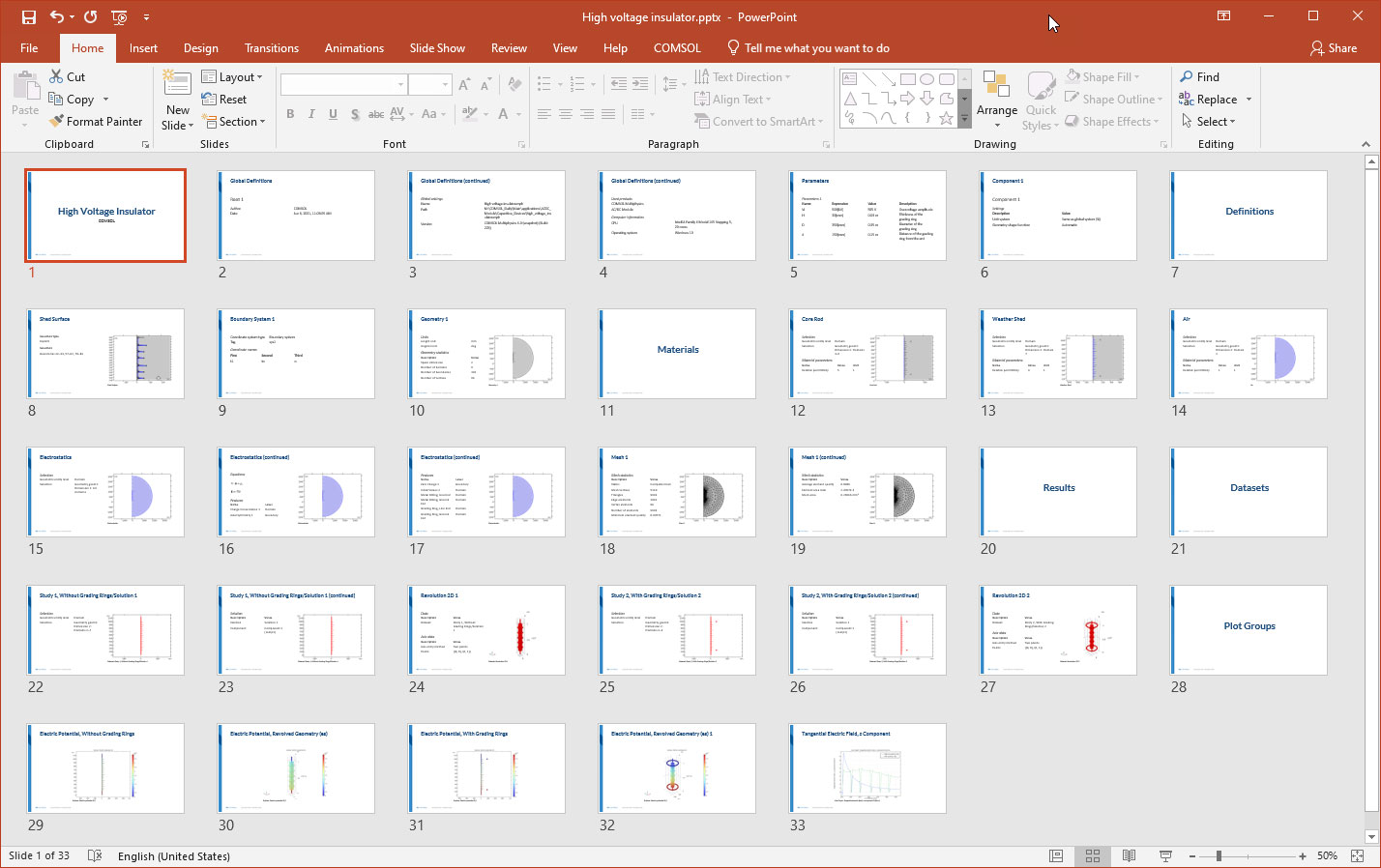The image size is (1381, 868).
Task: Click the zoom slider handle
Action: [x=1219, y=856]
